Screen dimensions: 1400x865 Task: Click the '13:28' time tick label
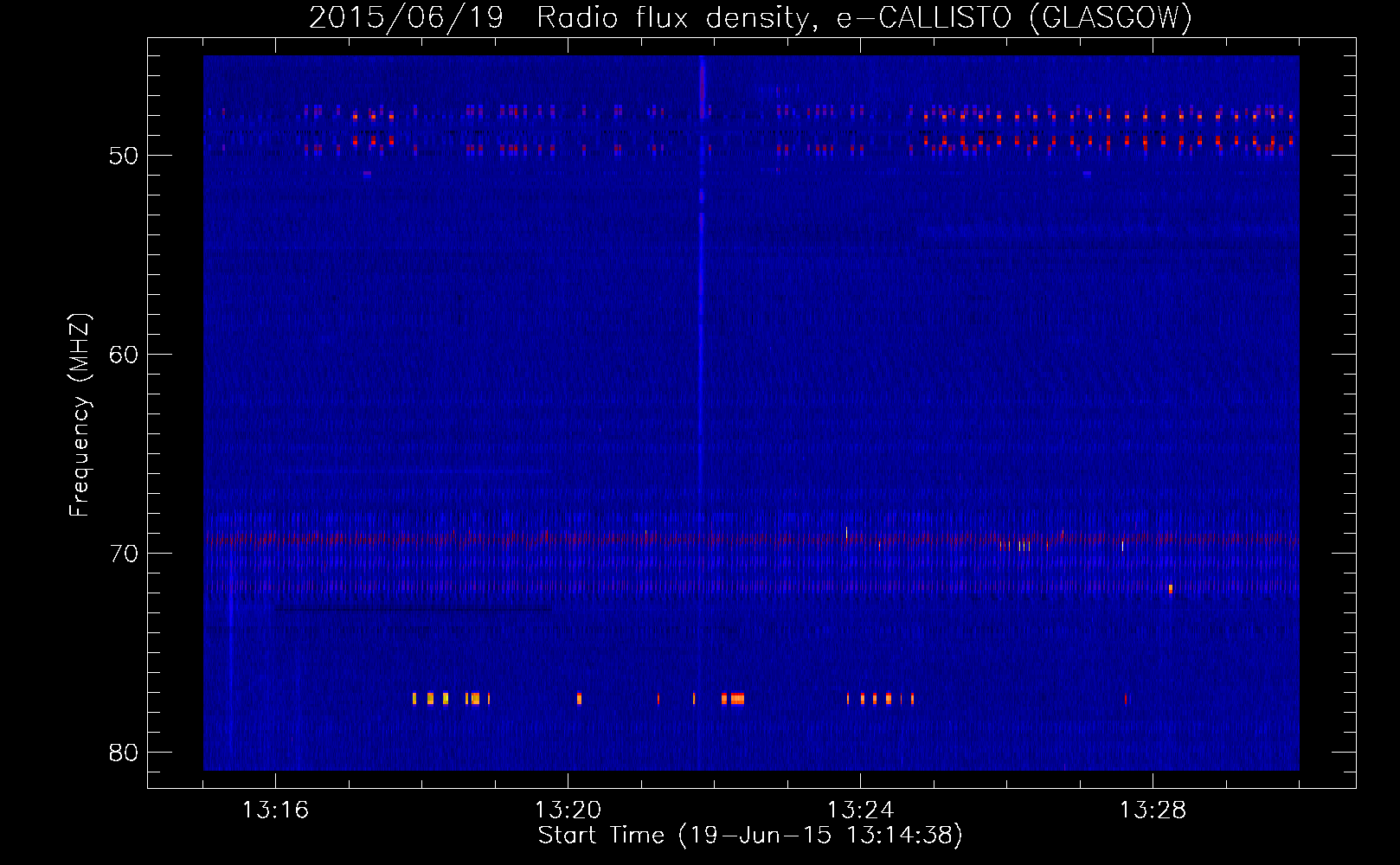coord(1153,811)
